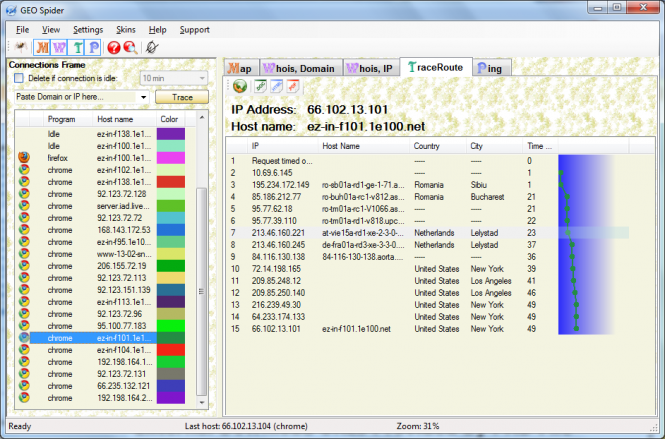665x439 pixels.
Task: Toggle the green T TraceRoute toolbar button
Action: click(77, 47)
